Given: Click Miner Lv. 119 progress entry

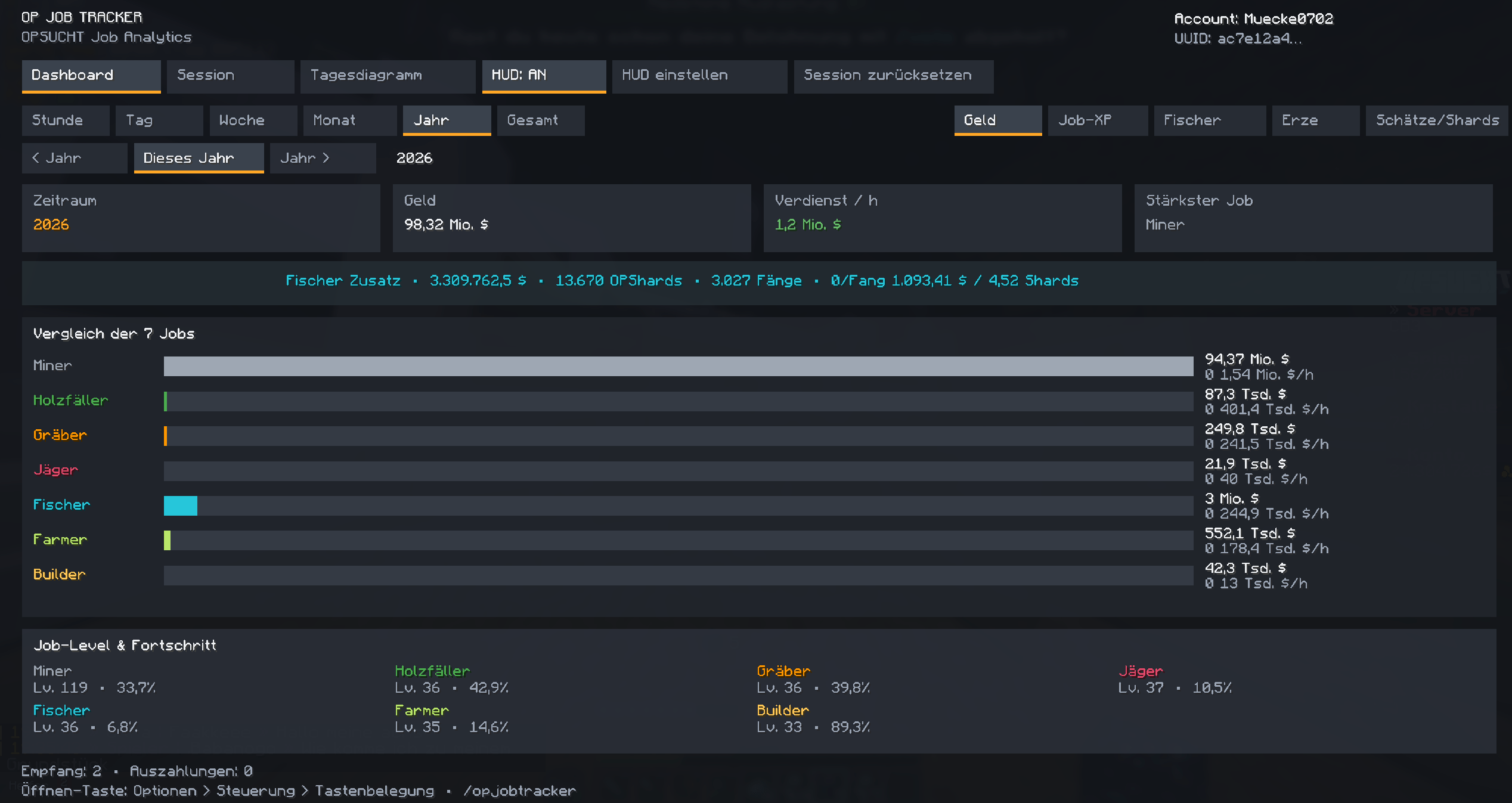Looking at the screenshot, I should [x=94, y=680].
